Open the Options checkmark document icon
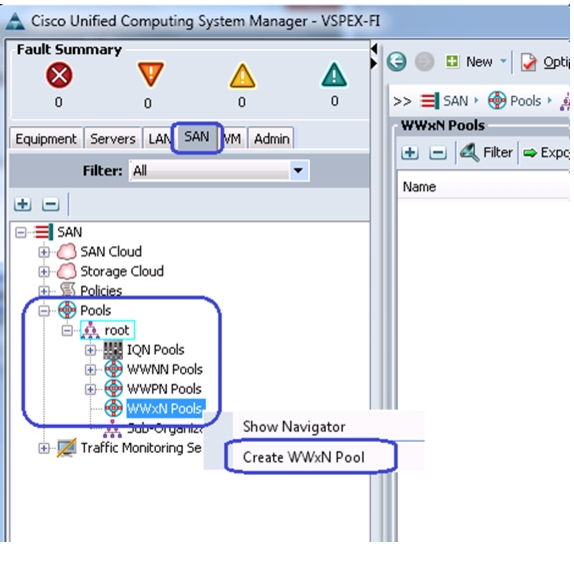Screen dimensions: 574x573 click(x=529, y=62)
